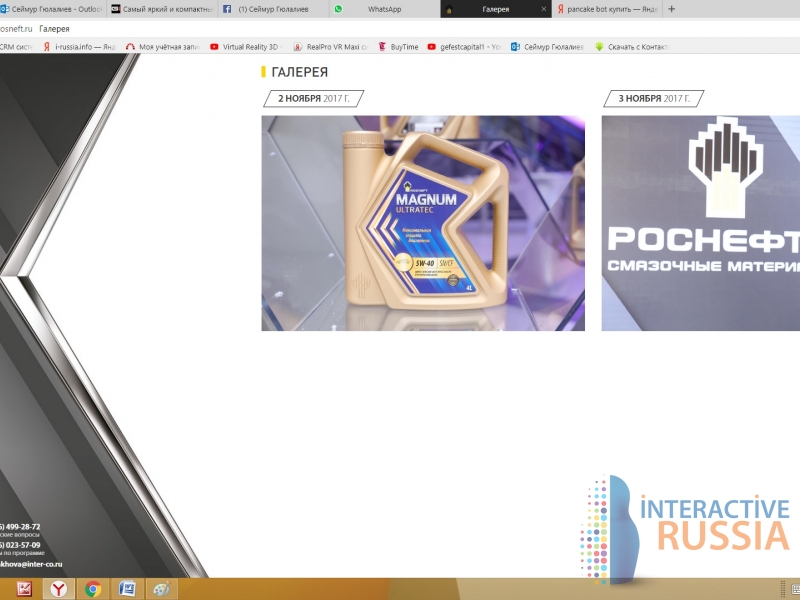Click the red picture-app taskbar icon
This screenshot has height=600, width=800.
[x=24, y=590]
